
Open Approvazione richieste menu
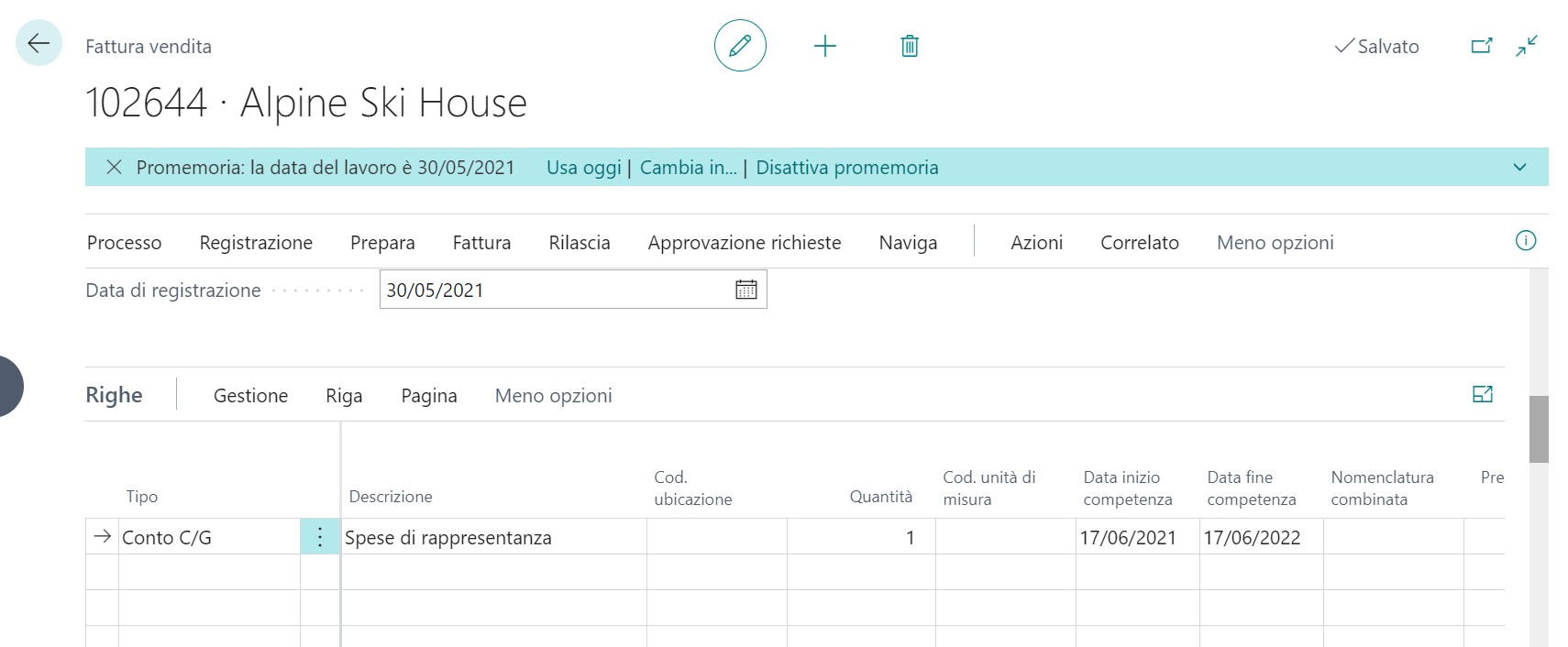pos(745,243)
